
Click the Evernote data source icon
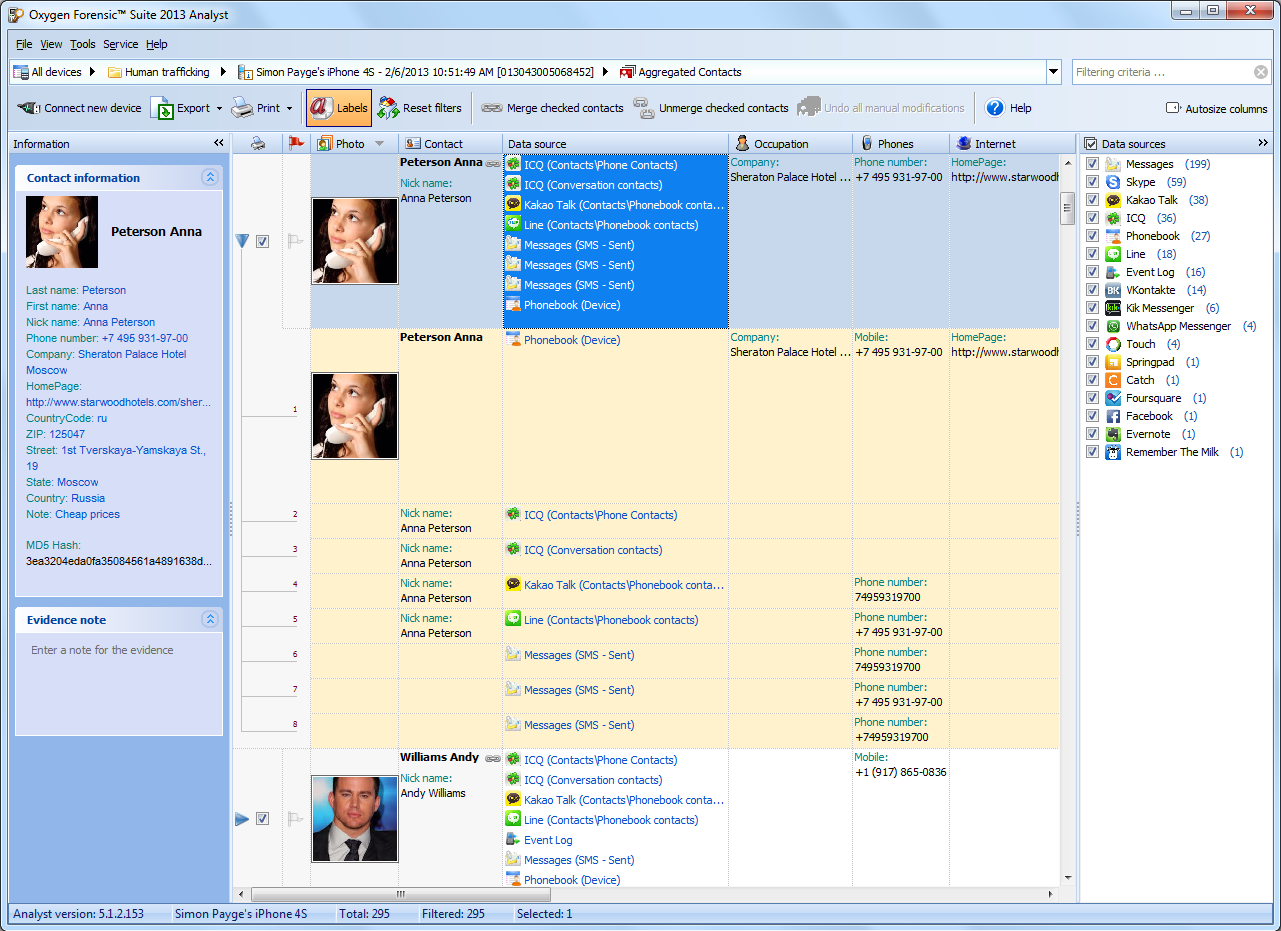pos(1113,434)
